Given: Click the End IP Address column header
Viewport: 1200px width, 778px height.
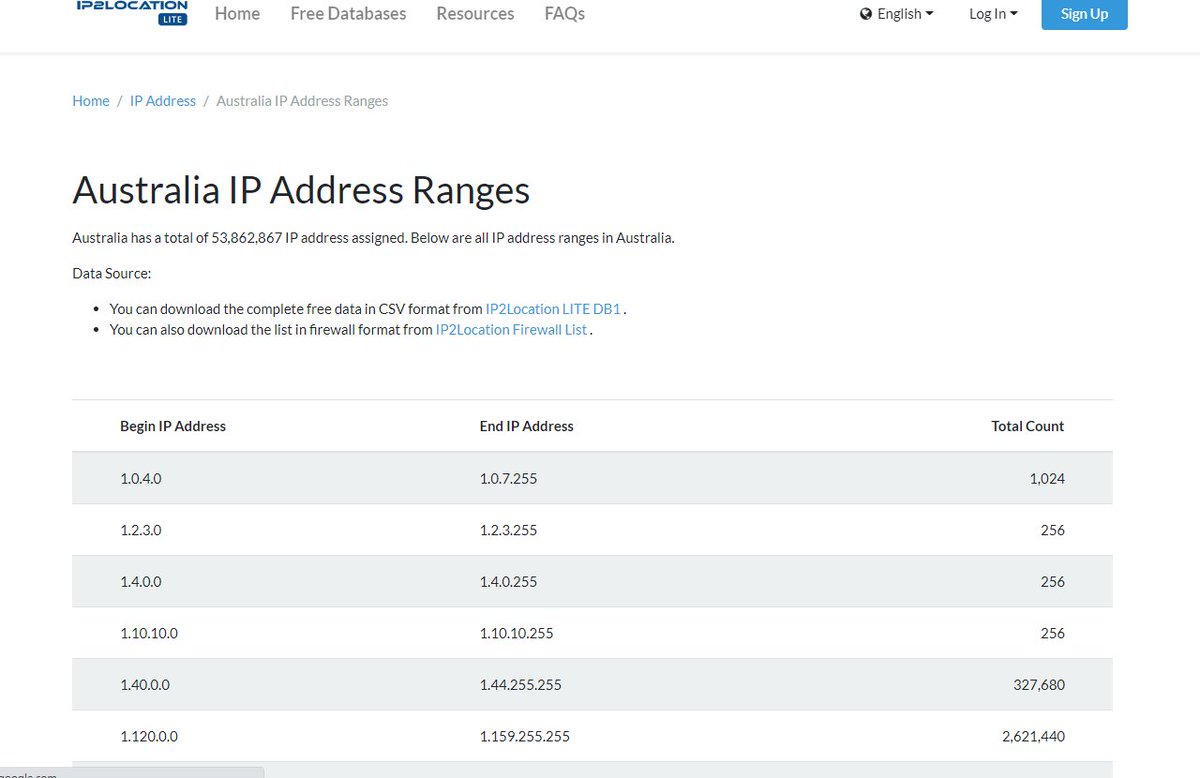Looking at the screenshot, I should [526, 426].
